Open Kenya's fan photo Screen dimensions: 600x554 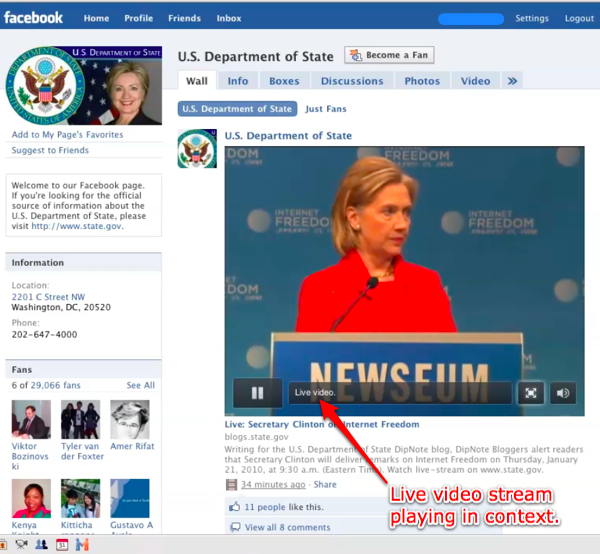pyautogui.click(x=31, y=498)
